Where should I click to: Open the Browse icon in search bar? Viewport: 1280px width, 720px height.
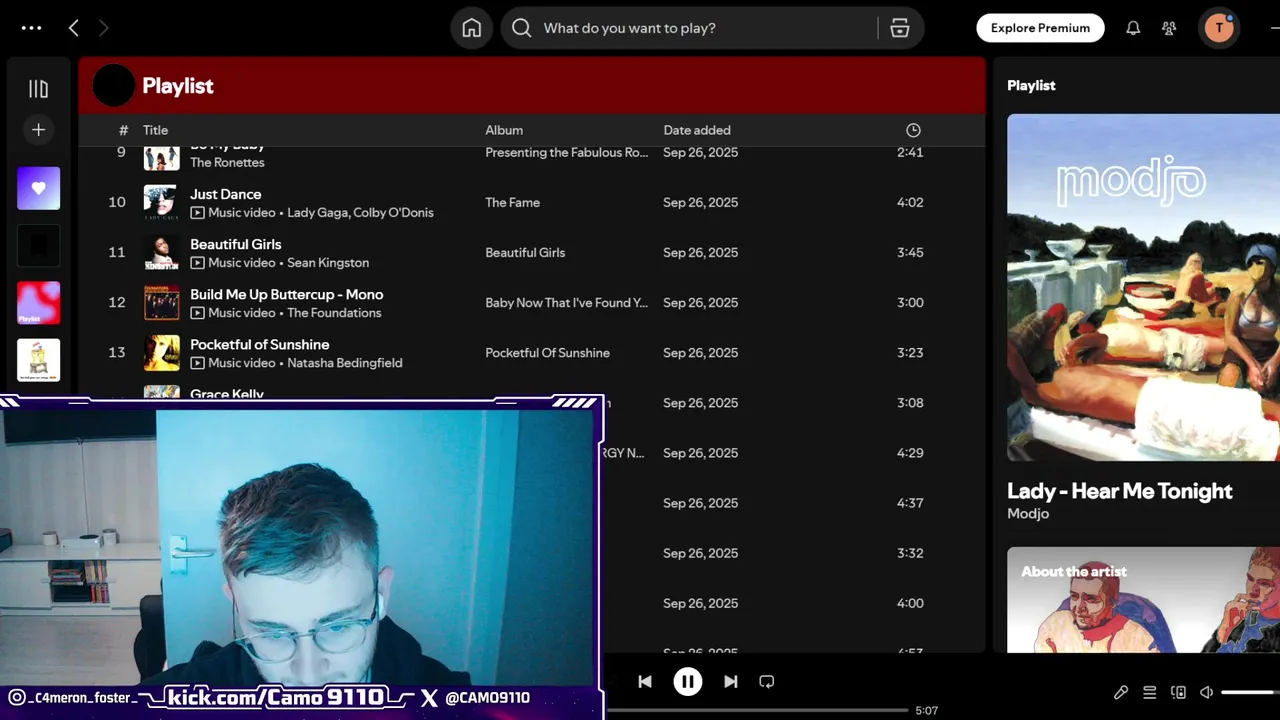coord(900,28)
